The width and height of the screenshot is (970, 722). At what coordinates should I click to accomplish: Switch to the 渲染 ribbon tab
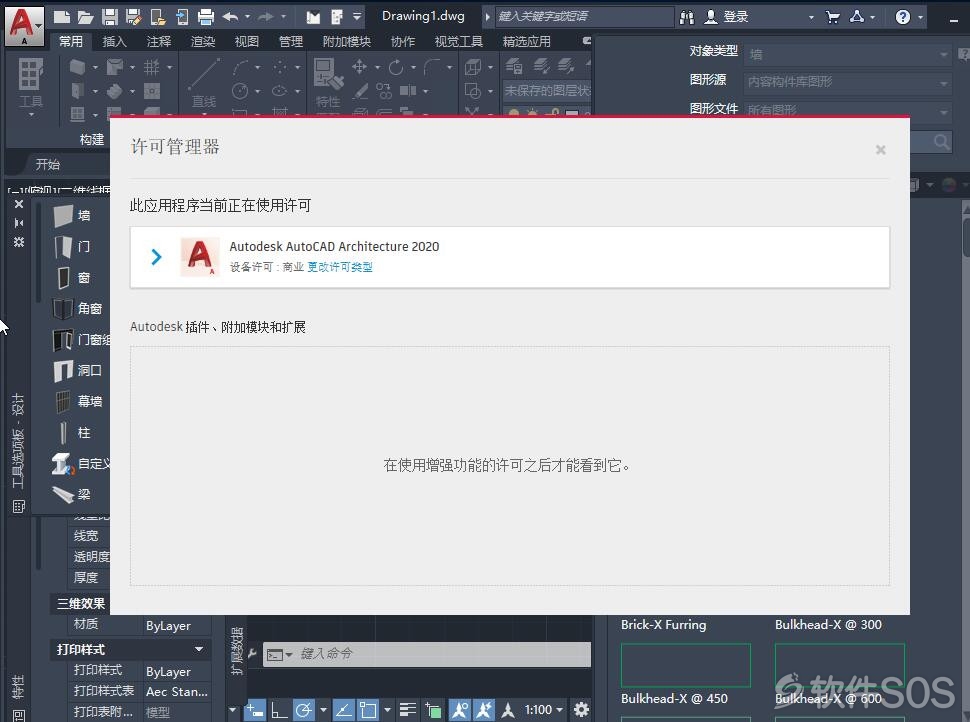point(203,41)
